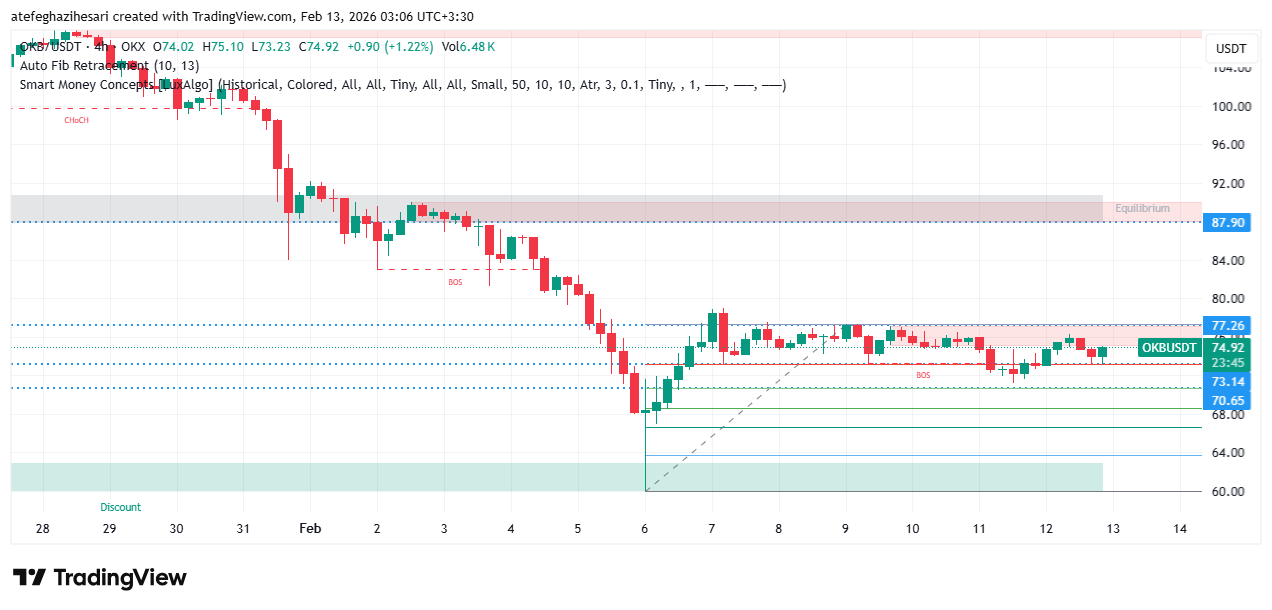Click the 73.14 blue price label

[1227, 382]
